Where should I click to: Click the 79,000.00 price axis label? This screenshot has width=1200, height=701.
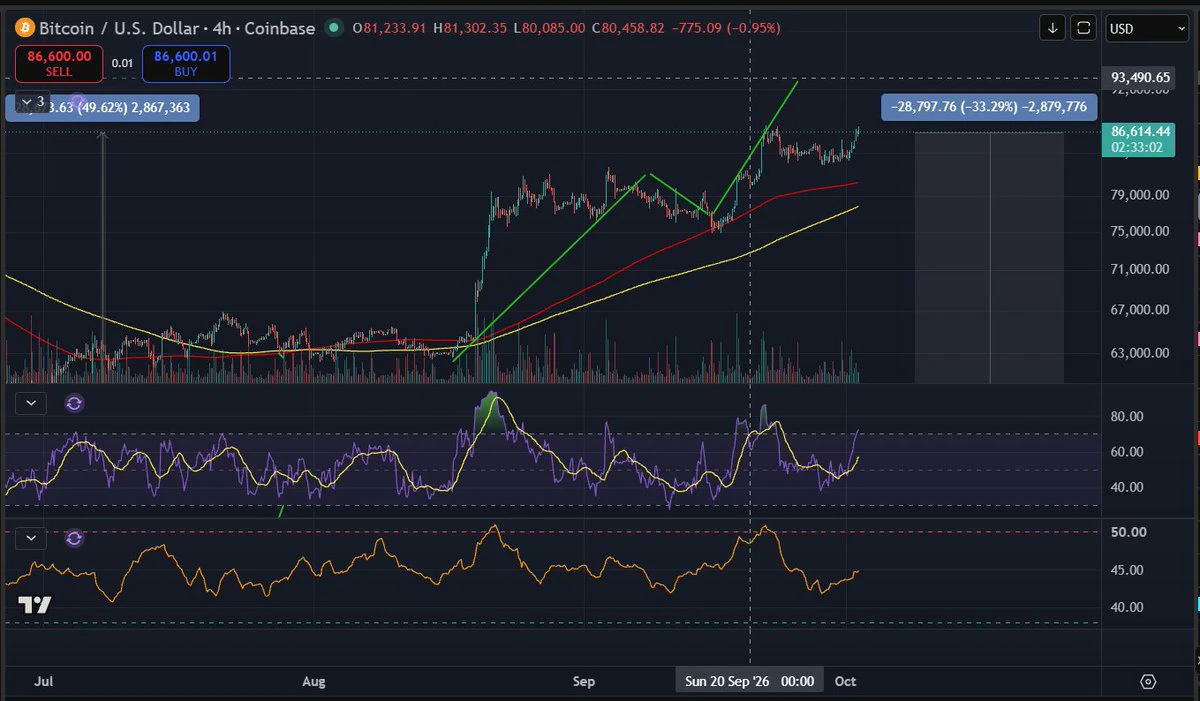point(1139,194)
